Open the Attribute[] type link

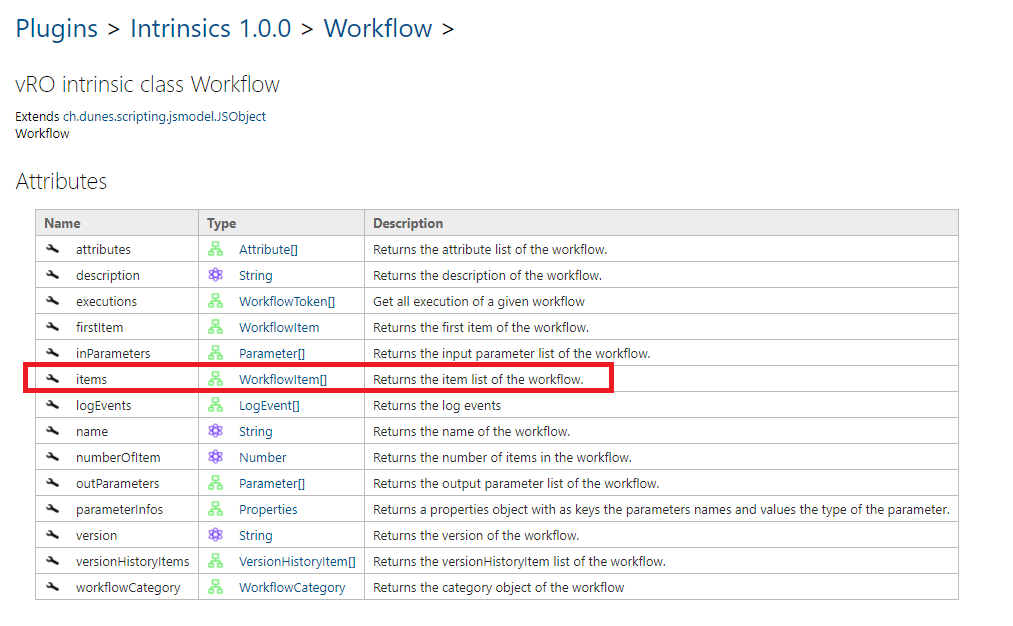point(268,249)
